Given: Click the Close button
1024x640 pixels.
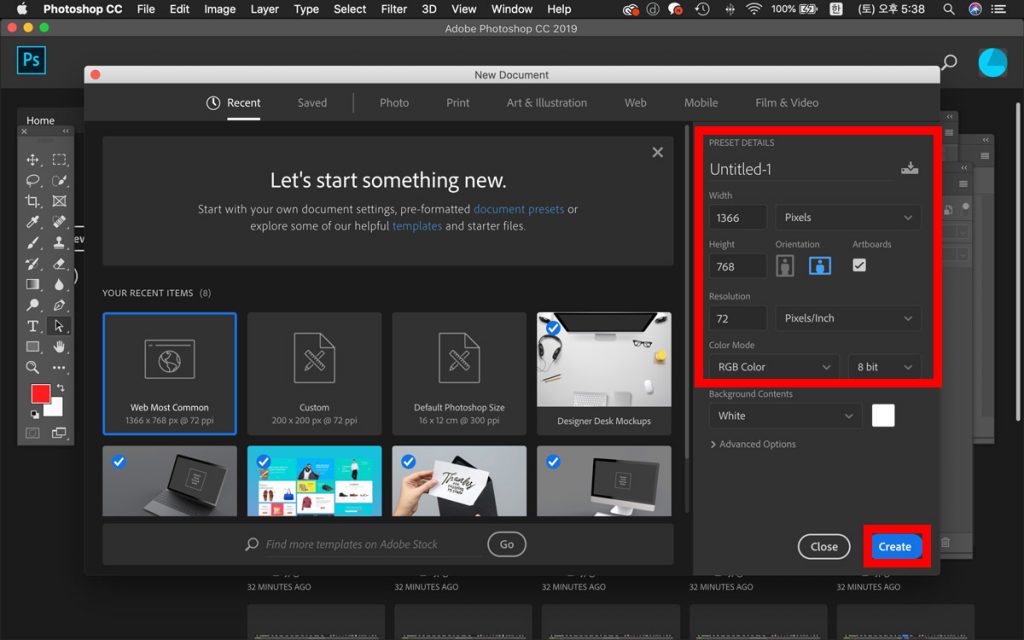Looking at the screenshot, I should (x=824, y=547).
